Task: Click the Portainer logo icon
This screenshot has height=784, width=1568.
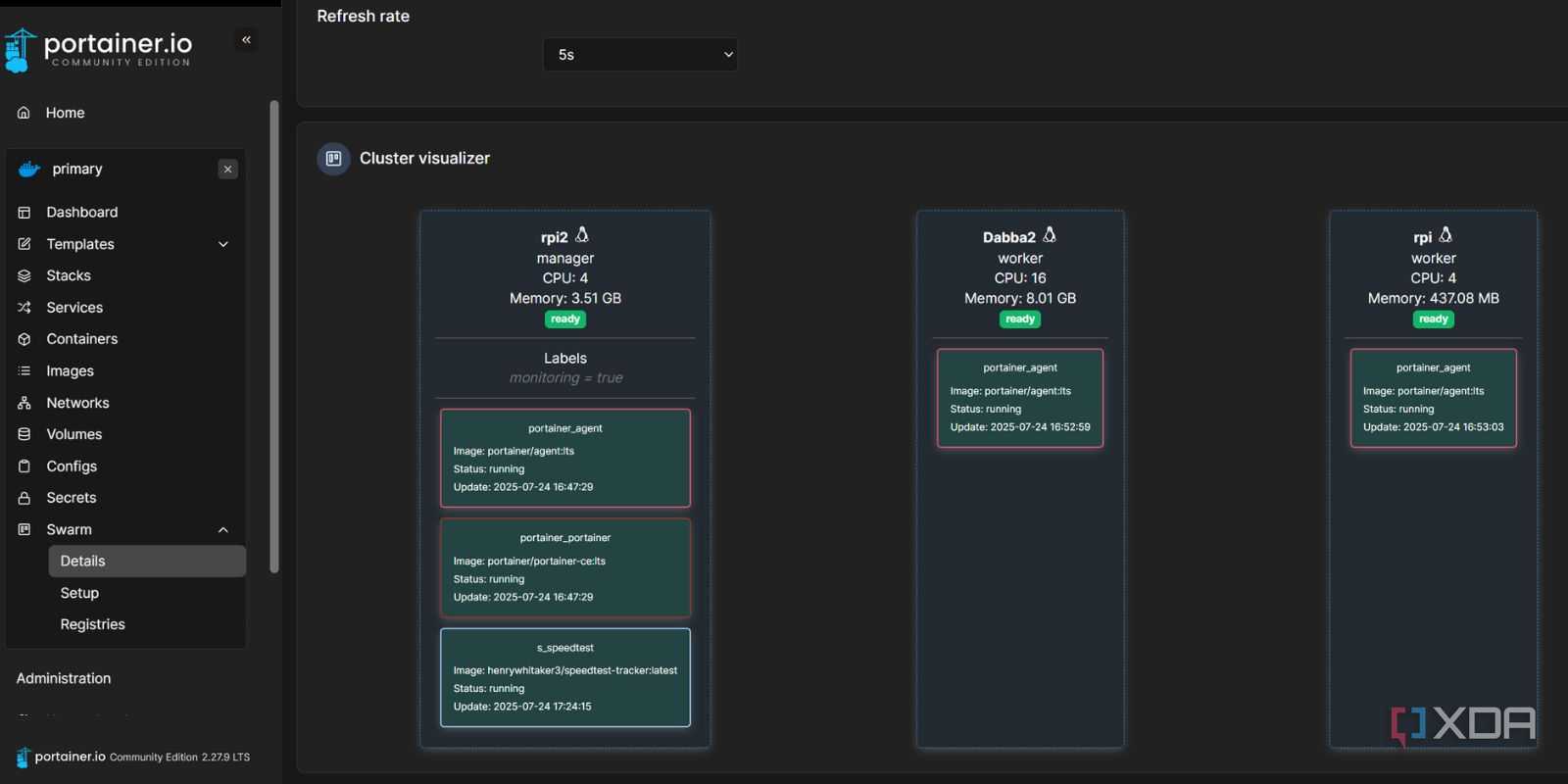Action: point(20,50)
